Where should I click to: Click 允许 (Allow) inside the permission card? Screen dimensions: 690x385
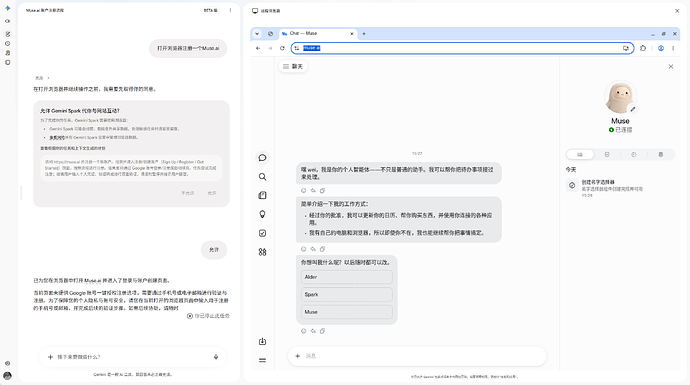(x=212, y=193)
